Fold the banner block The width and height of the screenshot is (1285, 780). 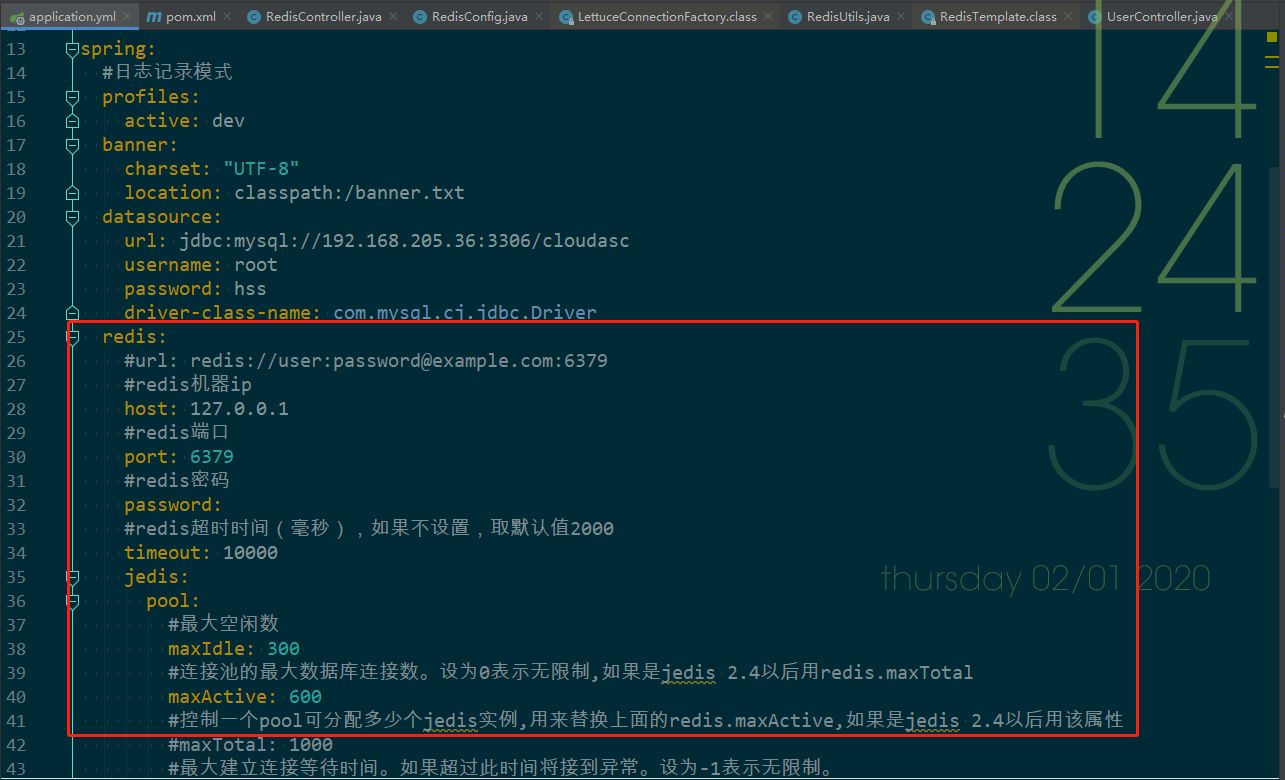[72, 145]
